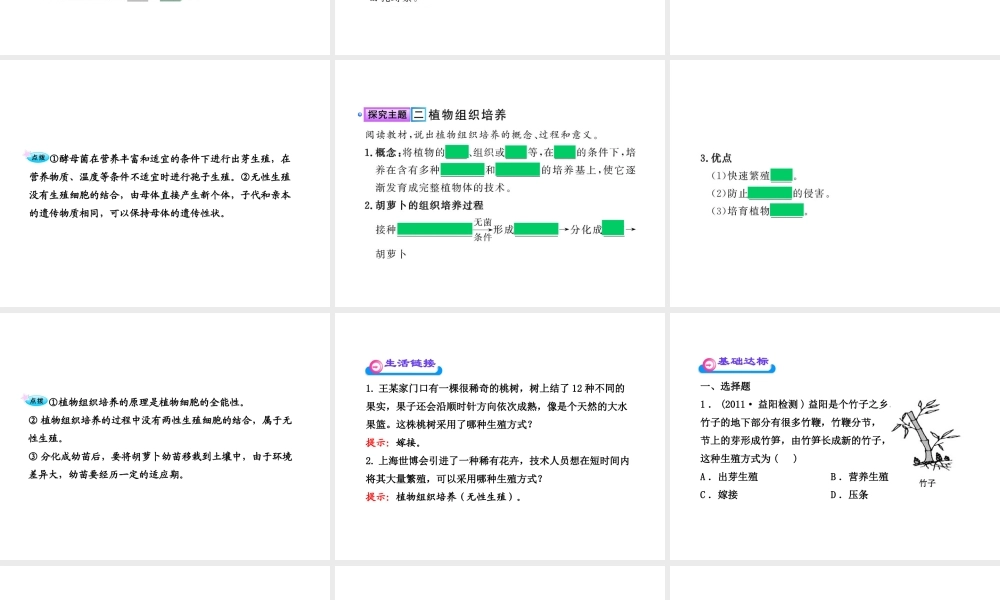Viewport: 1000px width, 600px height.
Task: Click the bamboo illustration
Action: coord(927,435)
